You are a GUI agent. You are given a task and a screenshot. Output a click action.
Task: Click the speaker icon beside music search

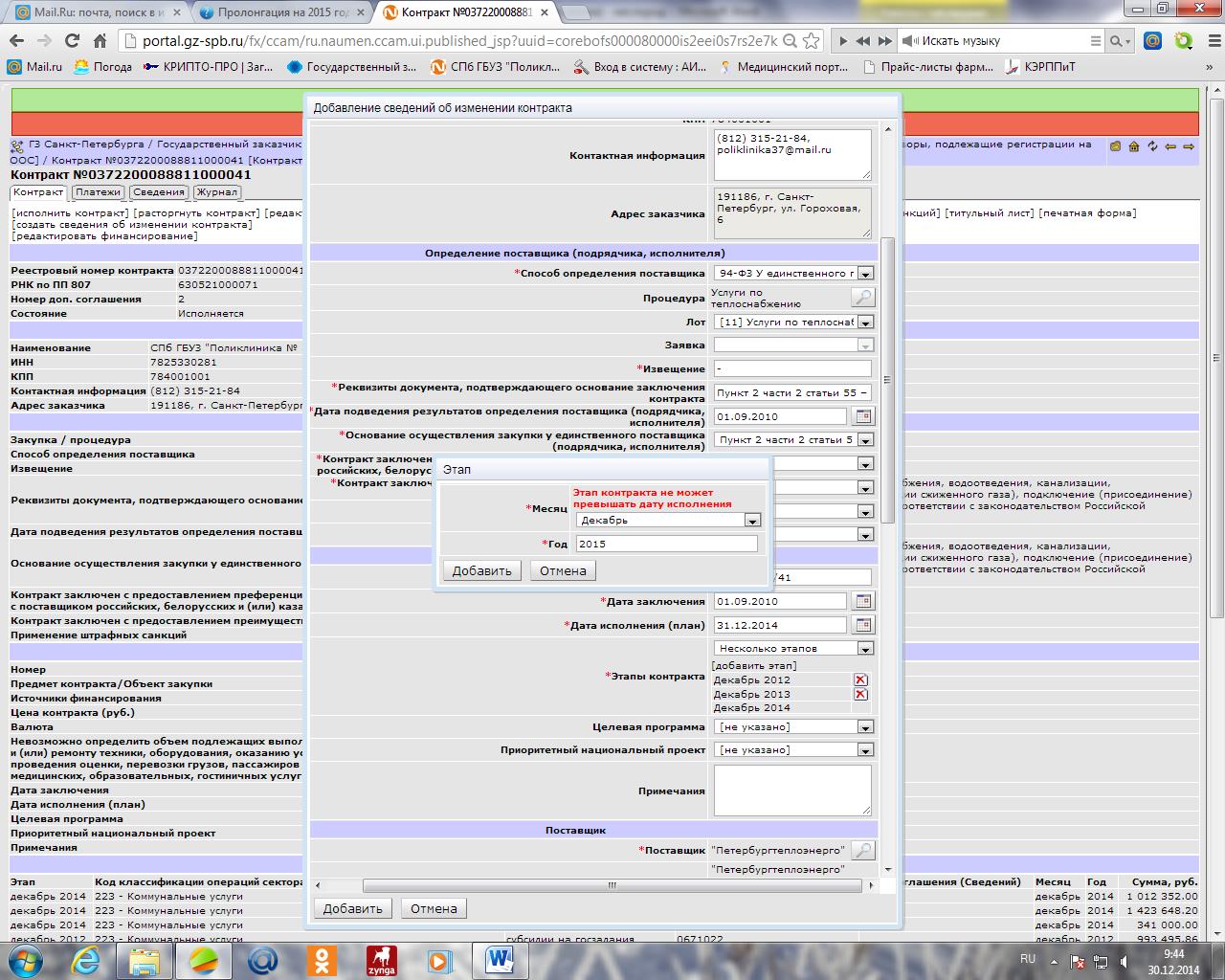click(x=909, y=41)
